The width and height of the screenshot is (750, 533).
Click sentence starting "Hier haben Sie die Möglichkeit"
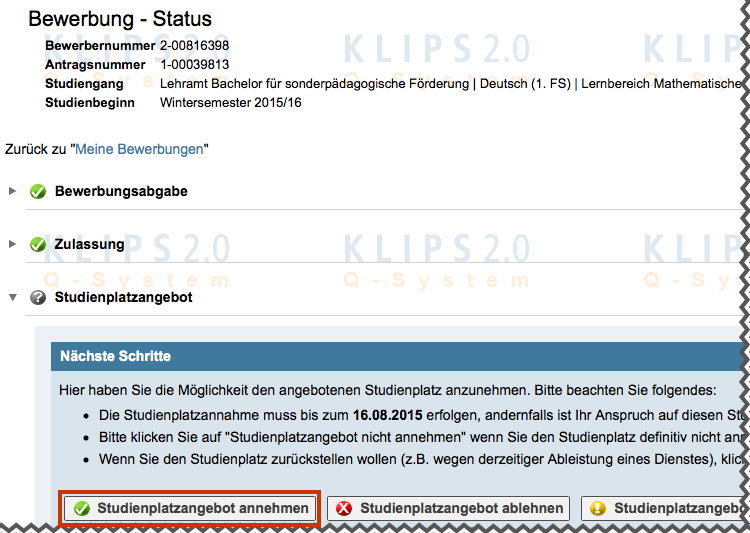pyautogui.click(x=387, y=390)
